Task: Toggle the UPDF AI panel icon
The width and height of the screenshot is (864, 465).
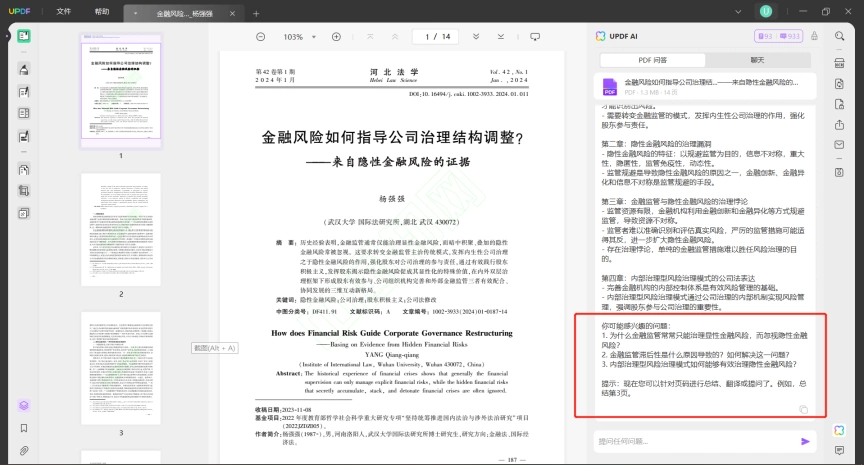Action: pos(839,430)
